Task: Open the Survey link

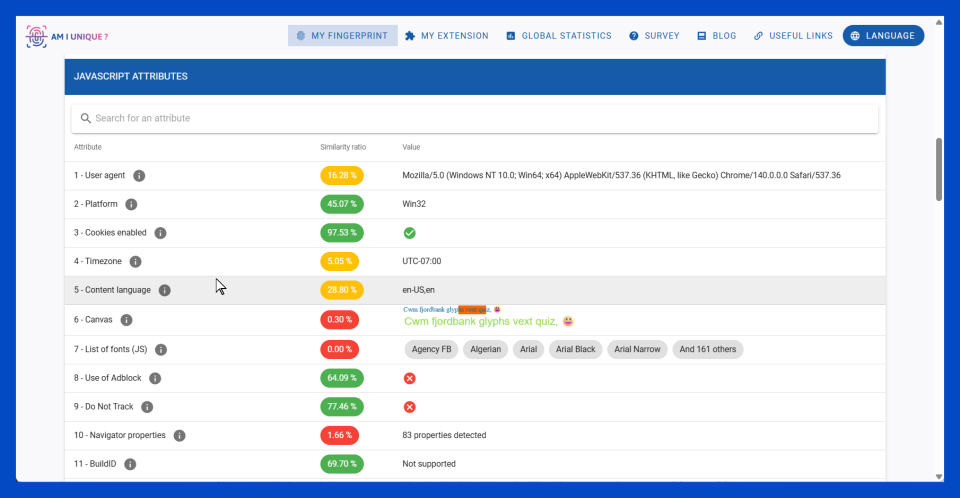Action: click(x=654, y=36)
